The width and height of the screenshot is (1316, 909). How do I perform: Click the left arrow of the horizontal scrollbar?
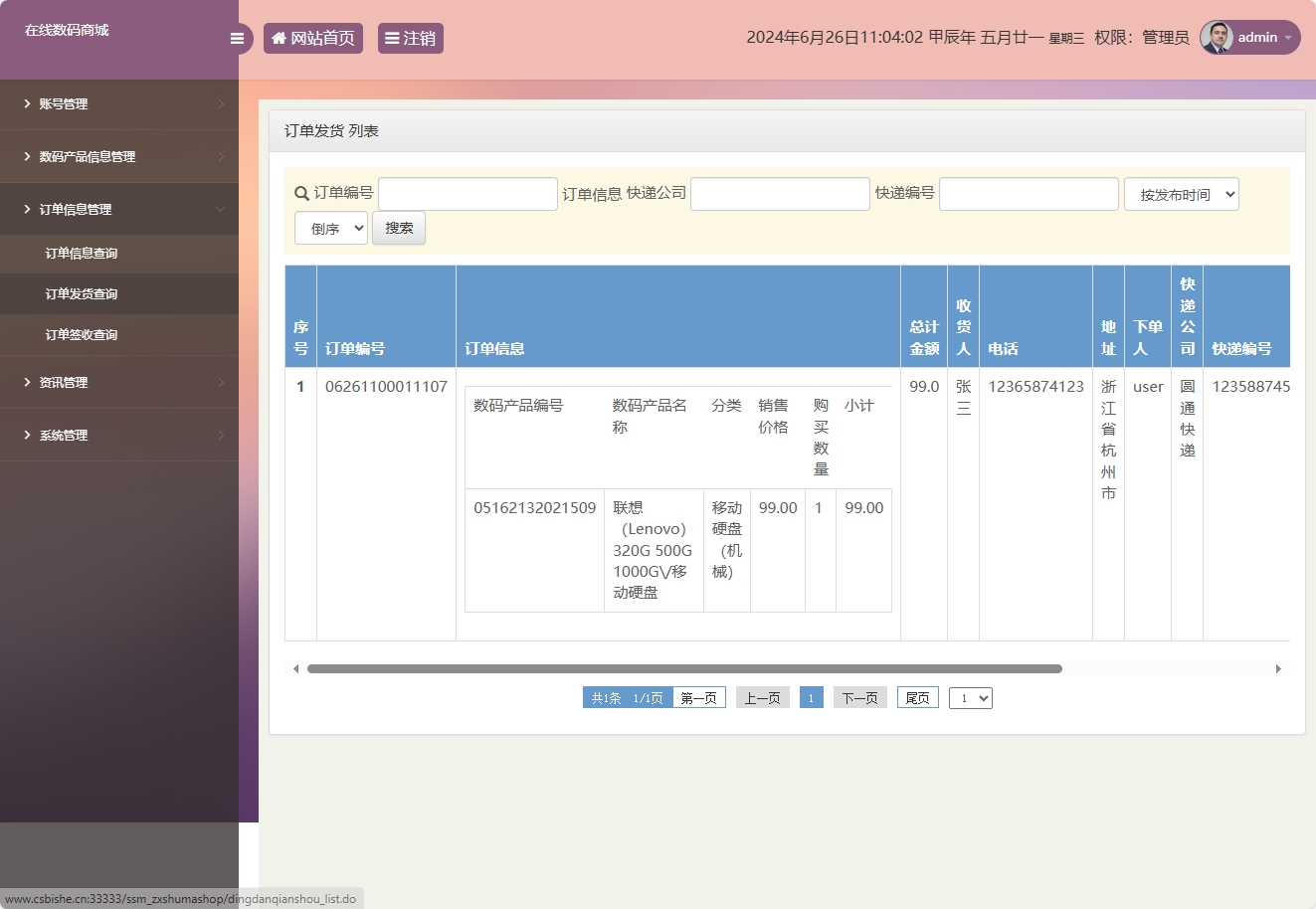[x=295, y=668]
